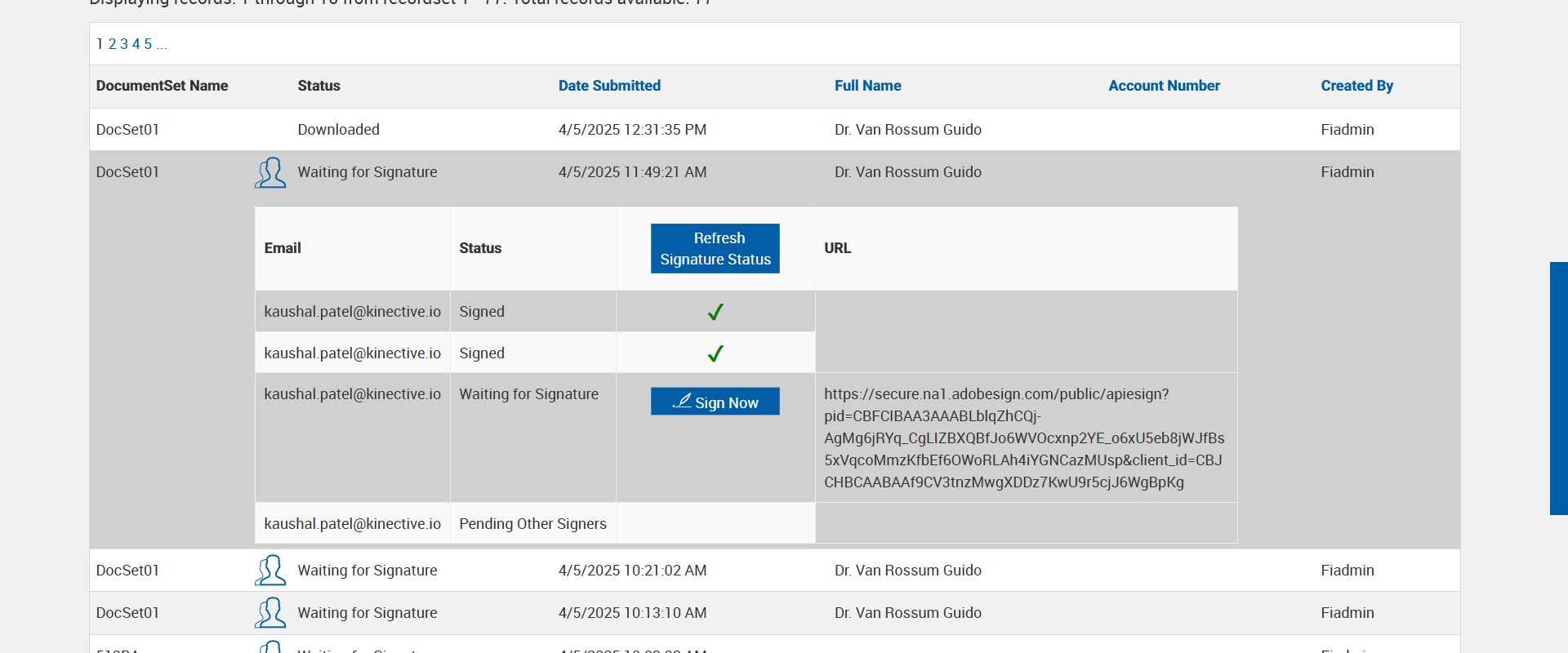Go to page 2 of records

point(113,44)
